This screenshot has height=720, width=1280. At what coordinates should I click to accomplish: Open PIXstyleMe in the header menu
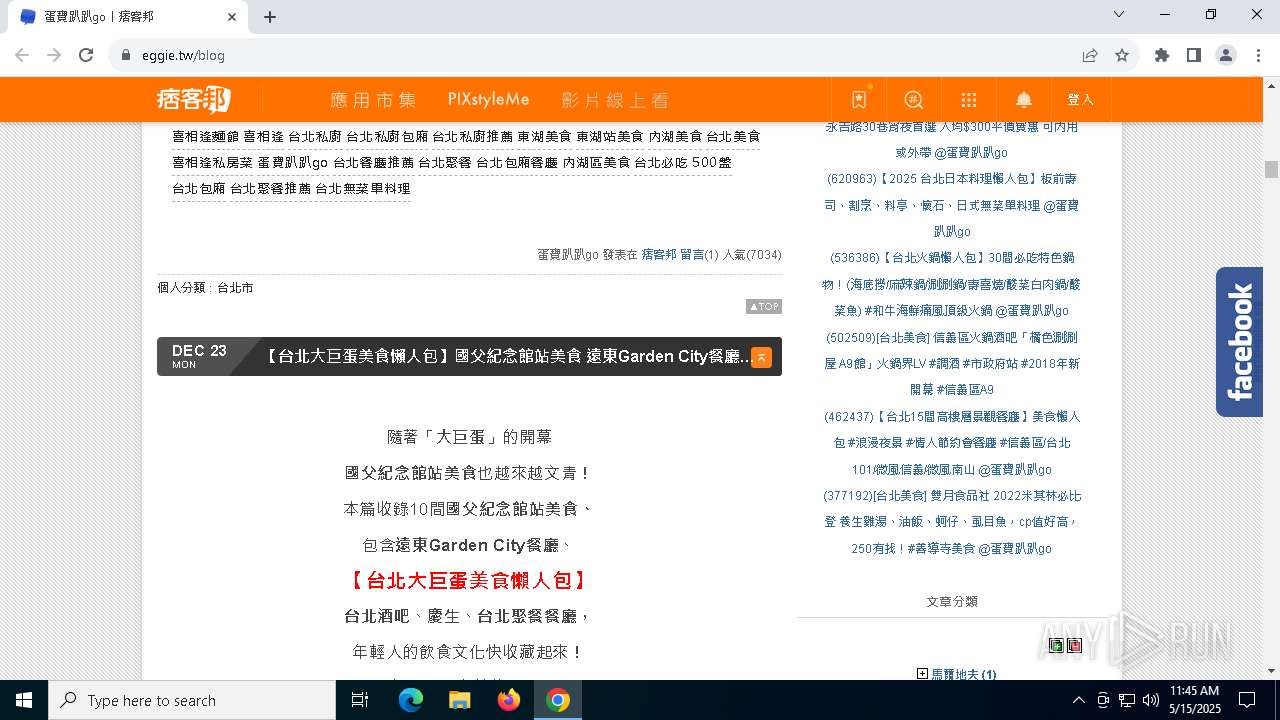coord(488,100)
